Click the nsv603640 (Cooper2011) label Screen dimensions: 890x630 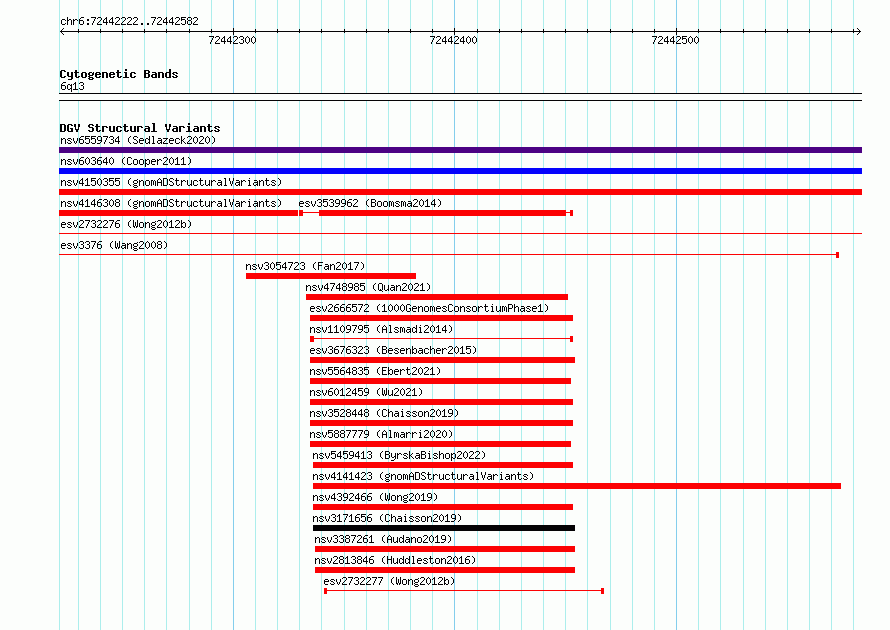[126, 161]
